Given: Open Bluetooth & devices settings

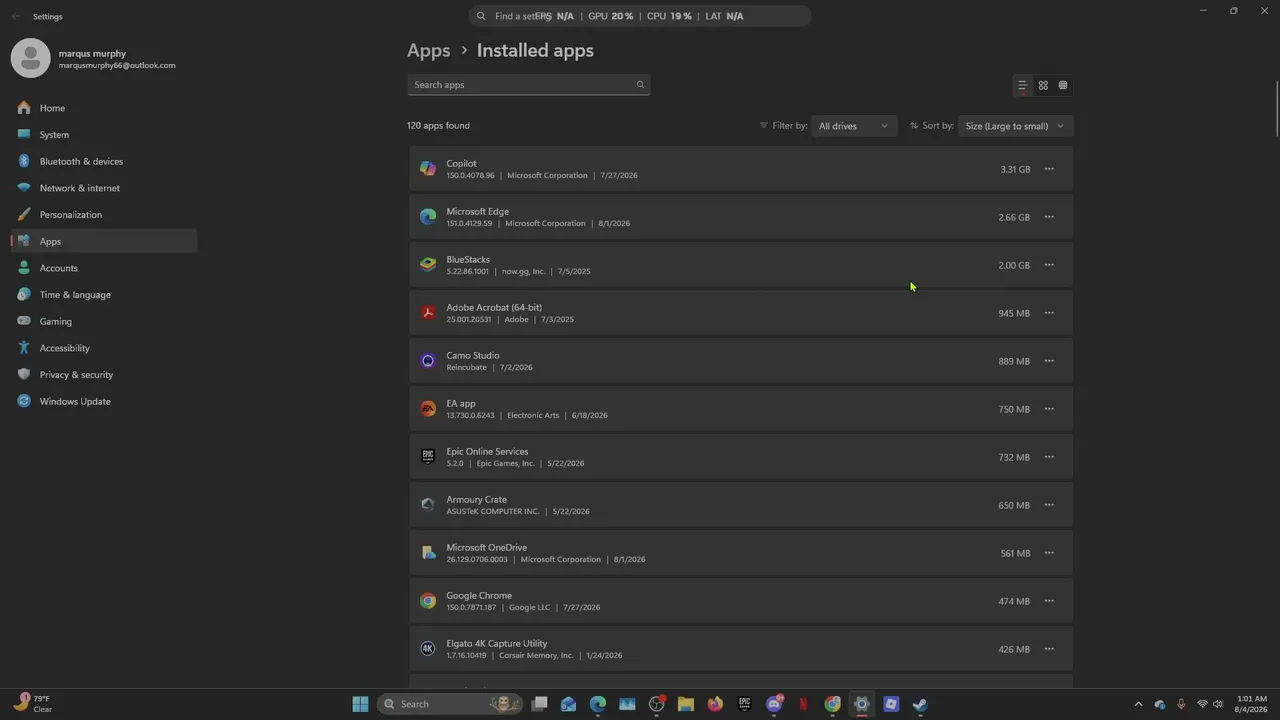Looking at the screenshot, I should [x=104, y=161].
